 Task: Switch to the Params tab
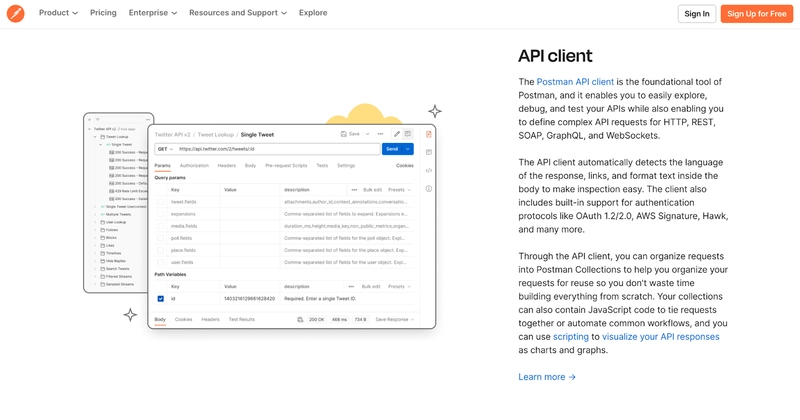pyautogui.click(x=162, y=166)
